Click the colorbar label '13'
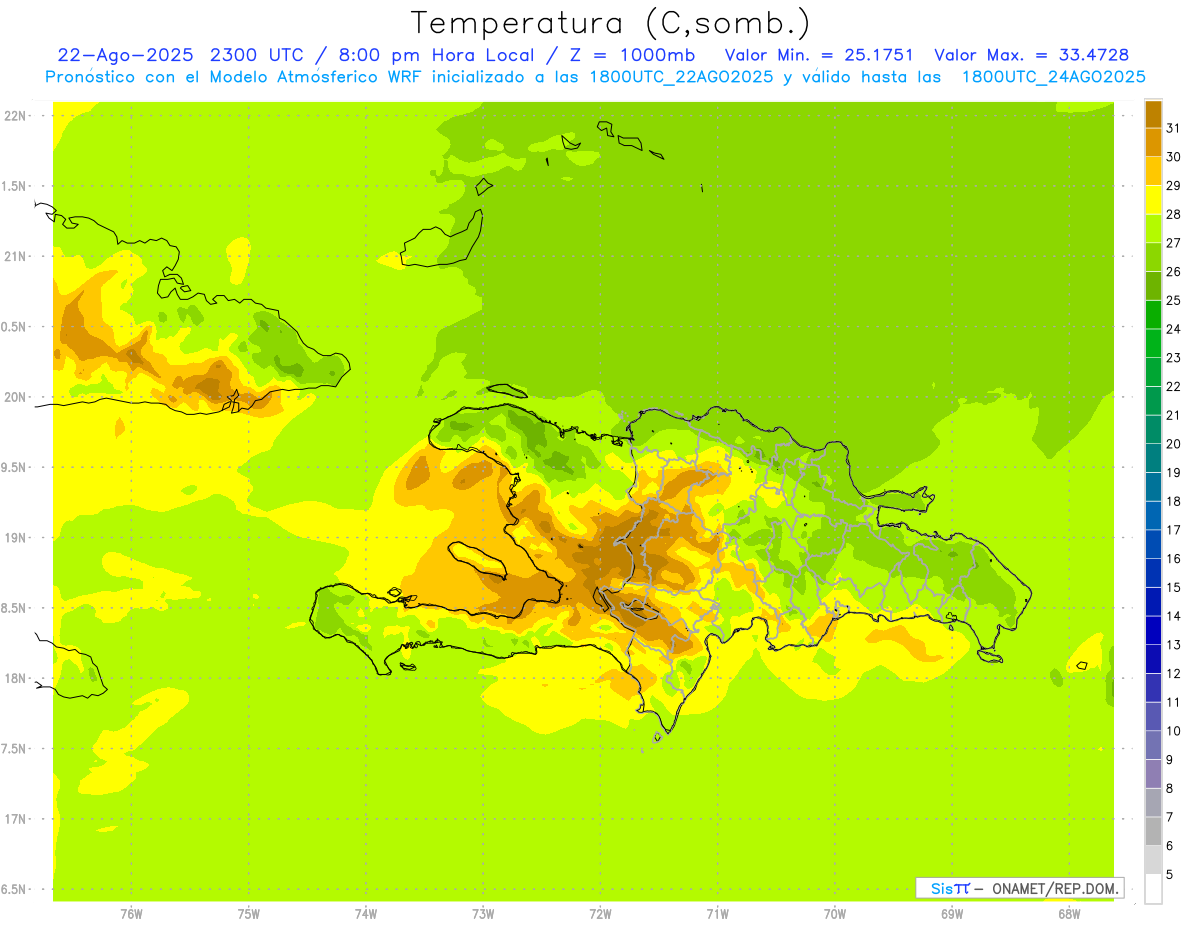This screenshot has width=1200, height=927. pyautogui.click(x=1173, y=645)
